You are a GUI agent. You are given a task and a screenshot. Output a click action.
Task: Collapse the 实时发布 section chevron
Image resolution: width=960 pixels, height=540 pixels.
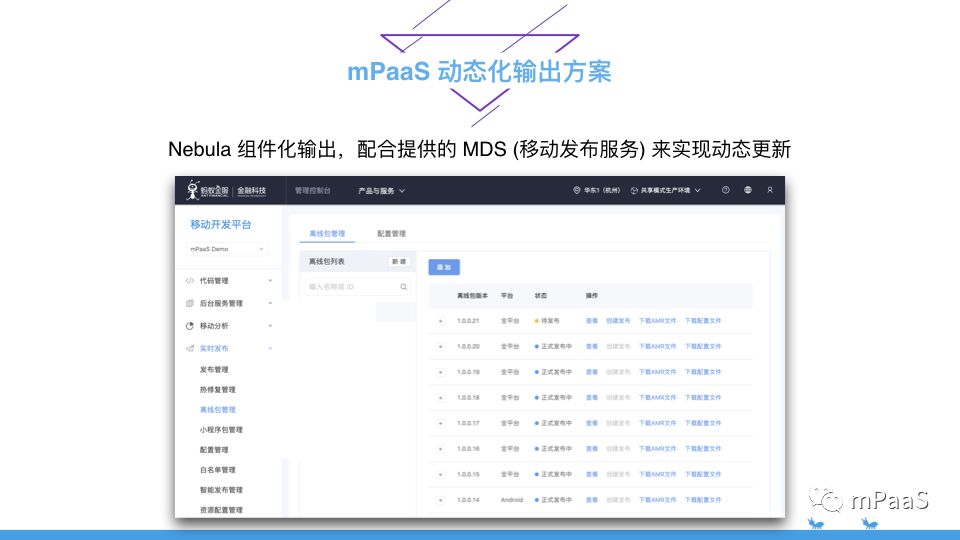tap(270, 348)
